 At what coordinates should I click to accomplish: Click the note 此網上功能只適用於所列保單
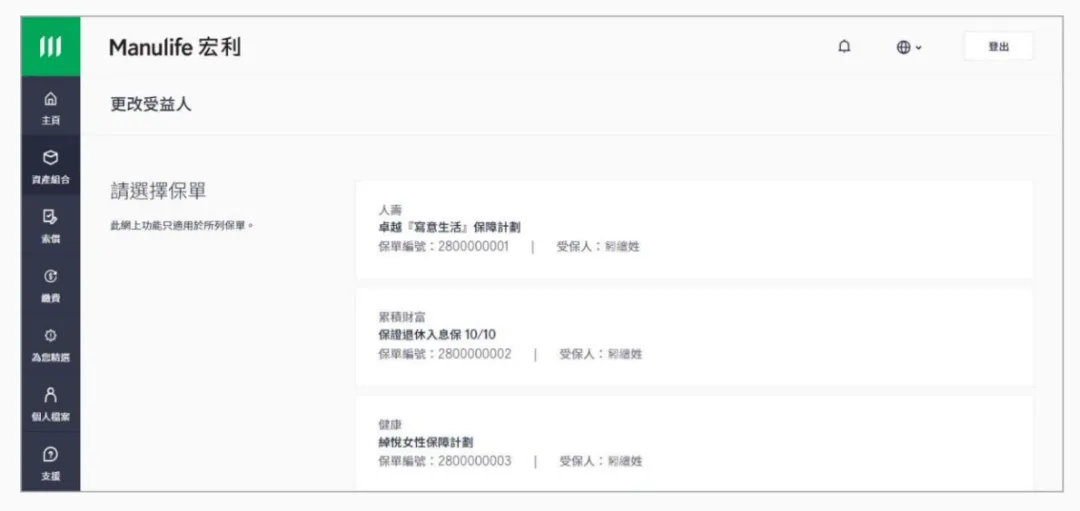point(181,225)
